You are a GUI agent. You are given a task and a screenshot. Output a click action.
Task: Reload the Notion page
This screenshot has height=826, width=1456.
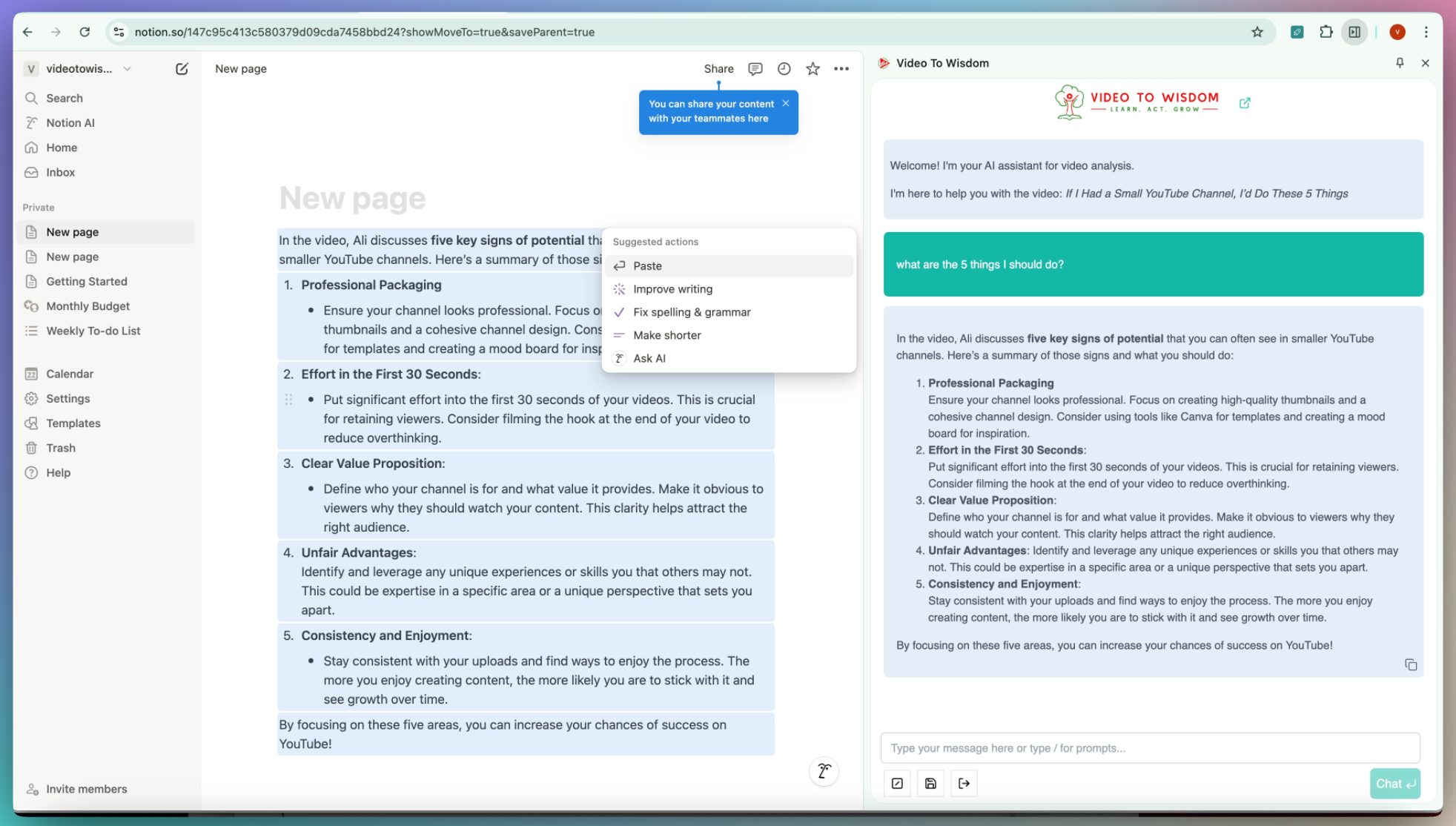[85, 32]
